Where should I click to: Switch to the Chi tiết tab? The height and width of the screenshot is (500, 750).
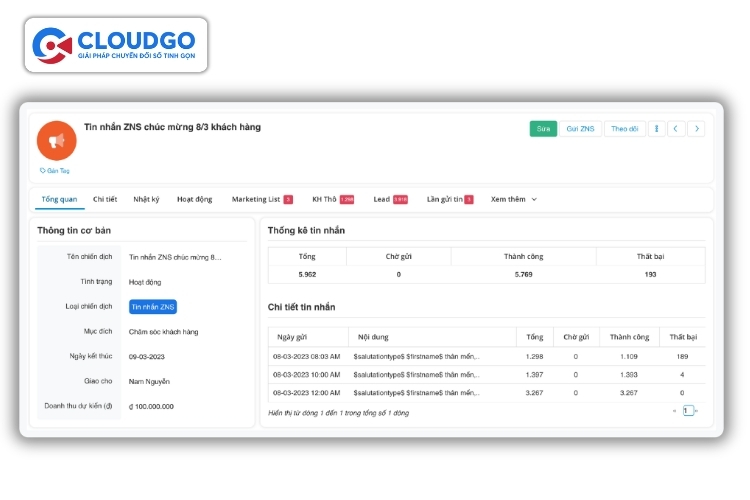click(105, 199)
